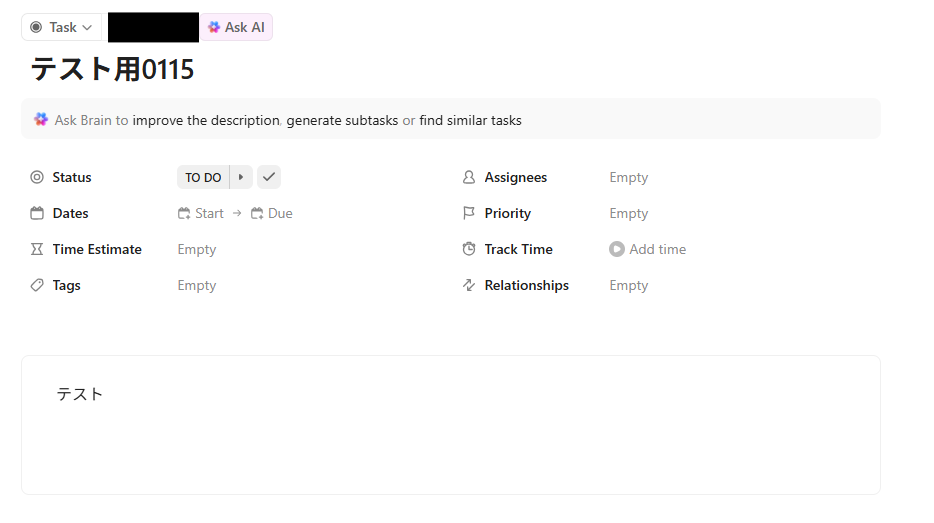Screen dimensions: 934x523
Task: Open the Task type dropdown
Action: pyautogui.click(x=61, y=28)
